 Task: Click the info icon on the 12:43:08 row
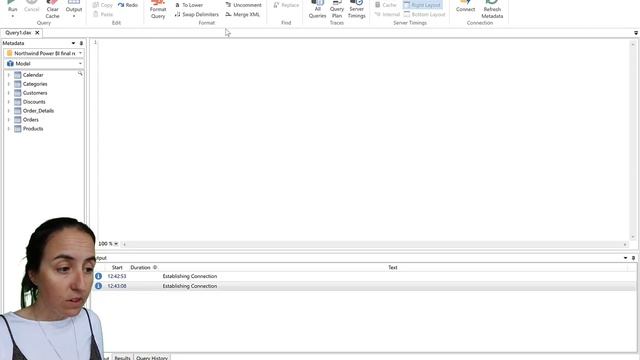click(98, 286)
